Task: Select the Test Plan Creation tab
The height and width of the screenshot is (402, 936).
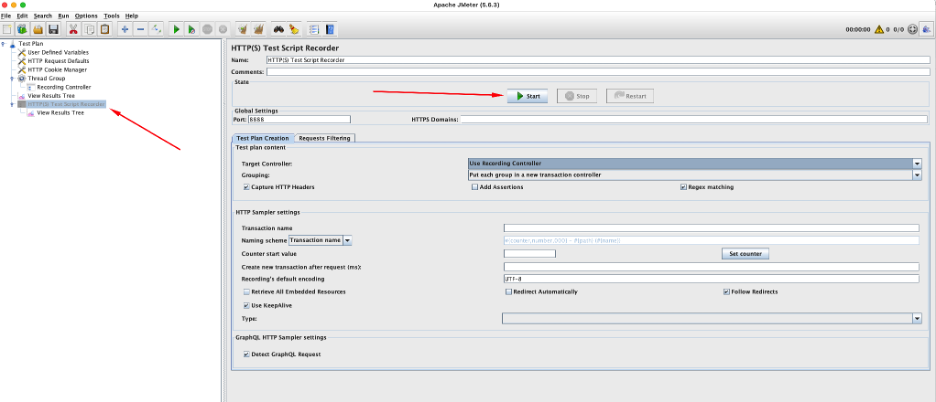Action: point(263,138)
